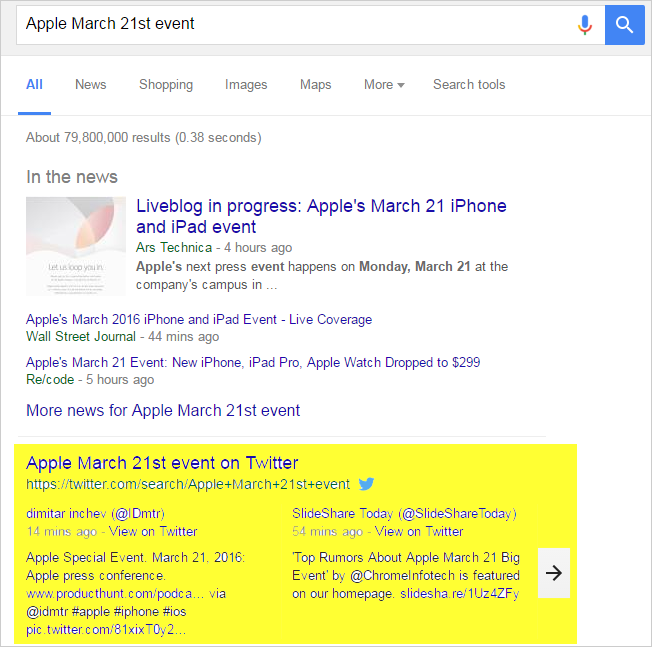
Task: Open the www.producthunt.com/podca link
Action: (115, 593)
